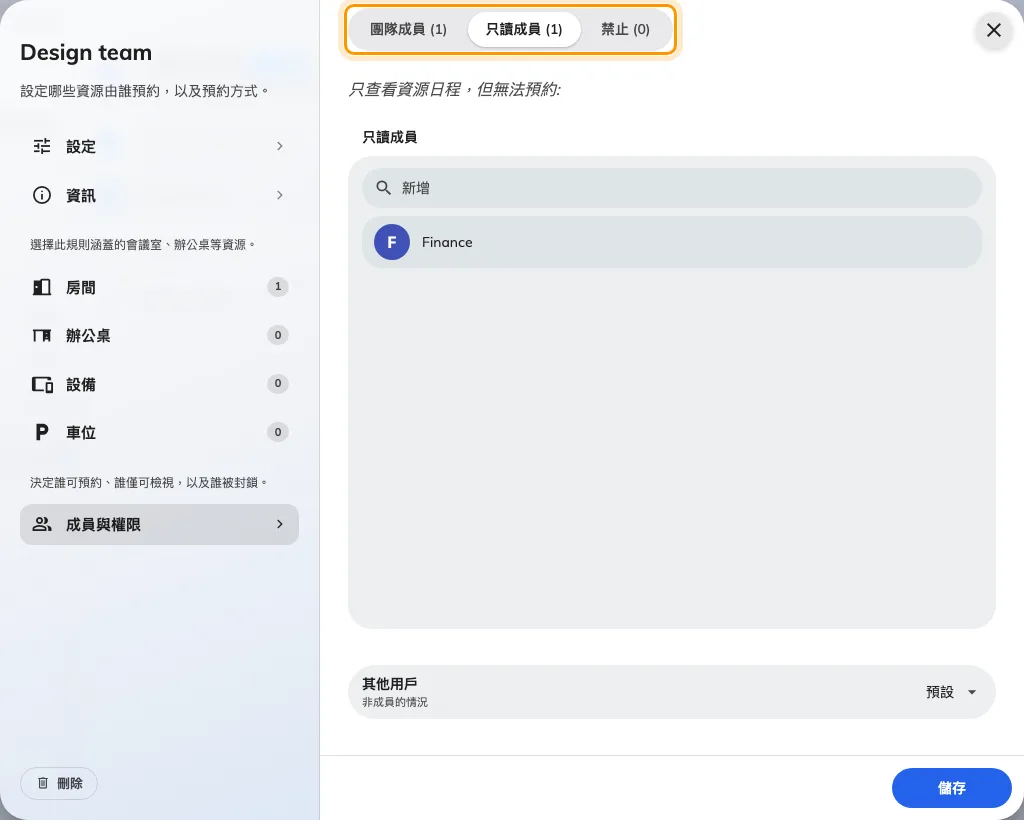Viewport: 1024px width, 820px height.
Task: Switch to the 團隊成員 (1) tab
Action: pos(408,29)
